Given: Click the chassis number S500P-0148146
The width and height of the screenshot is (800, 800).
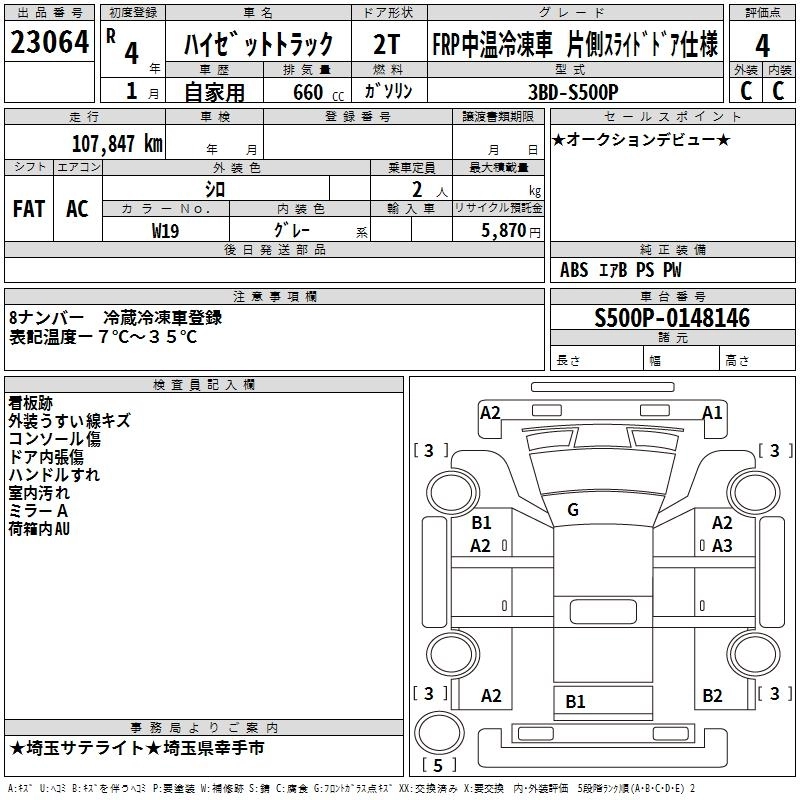Looking at the screenshot, I should [x=672, y=318].
